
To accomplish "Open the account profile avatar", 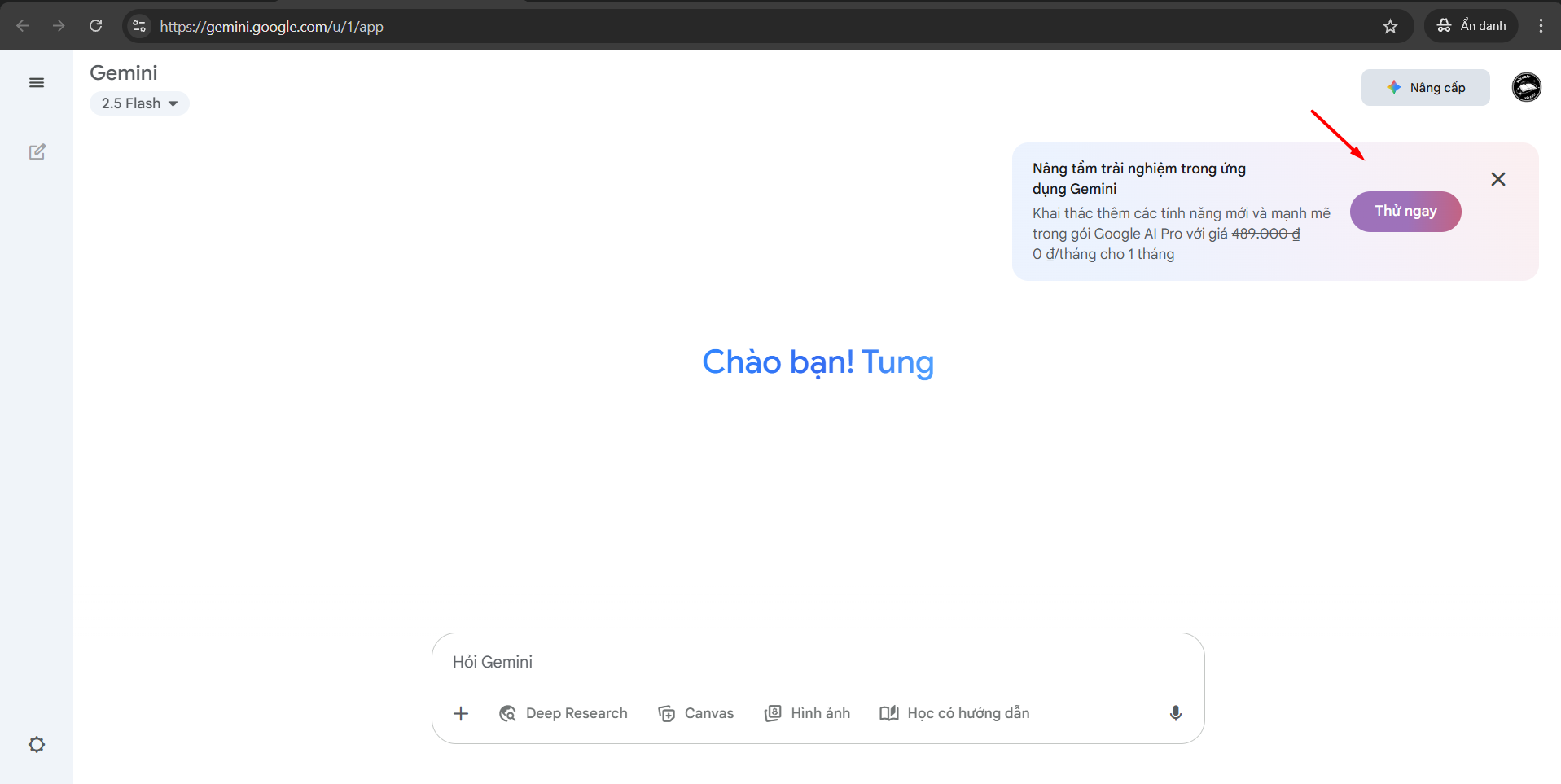I will (x=1526, y=87).
